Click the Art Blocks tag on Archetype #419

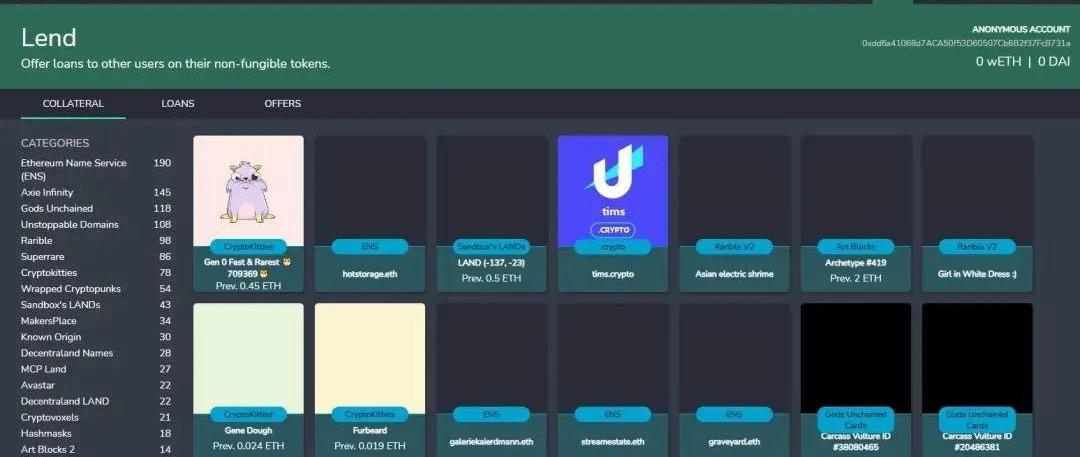[856, 246]
